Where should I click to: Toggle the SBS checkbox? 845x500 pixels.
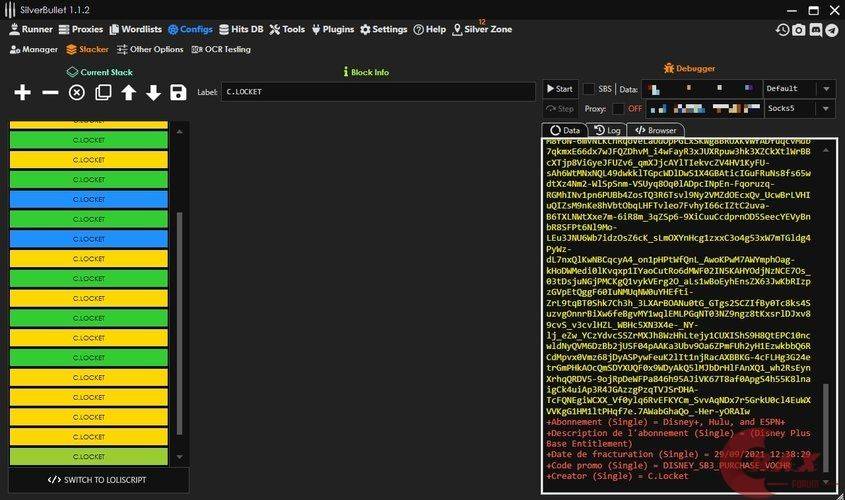tap(589, 89)
